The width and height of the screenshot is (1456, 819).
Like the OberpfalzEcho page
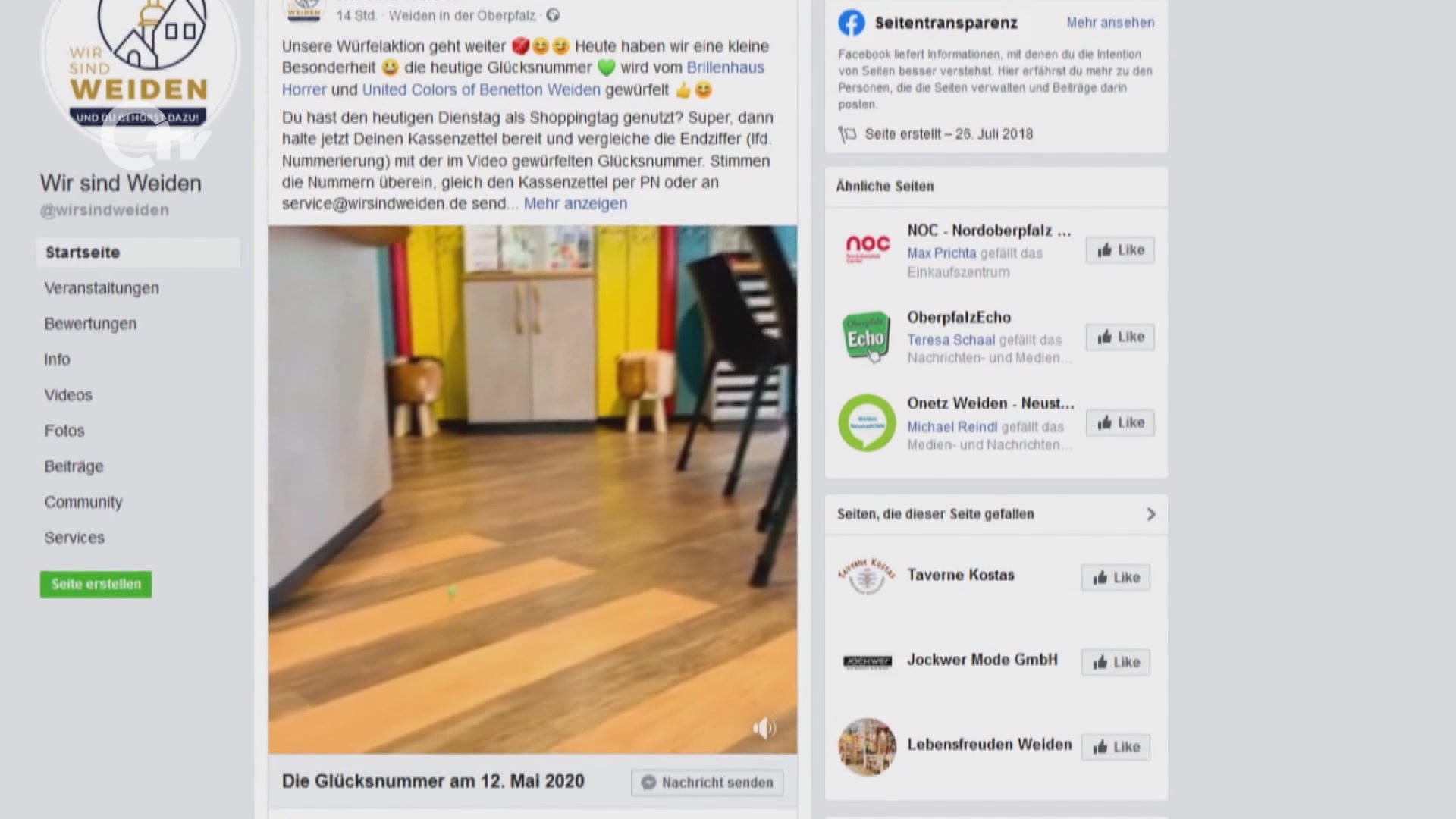tap(1120, 337)
